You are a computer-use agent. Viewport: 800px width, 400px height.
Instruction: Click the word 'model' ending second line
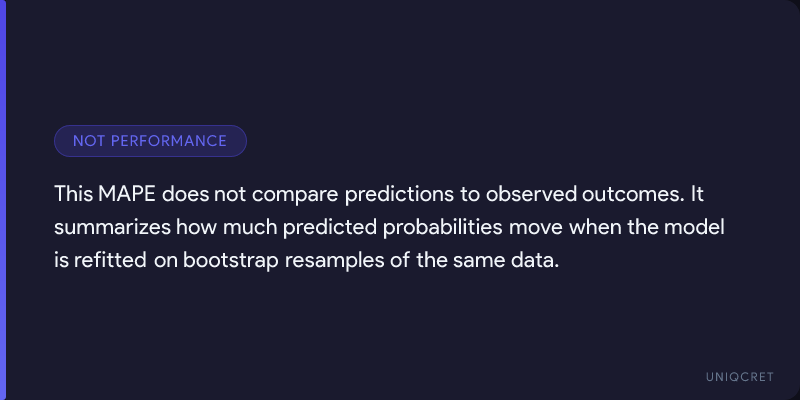(x=708, y=227)
